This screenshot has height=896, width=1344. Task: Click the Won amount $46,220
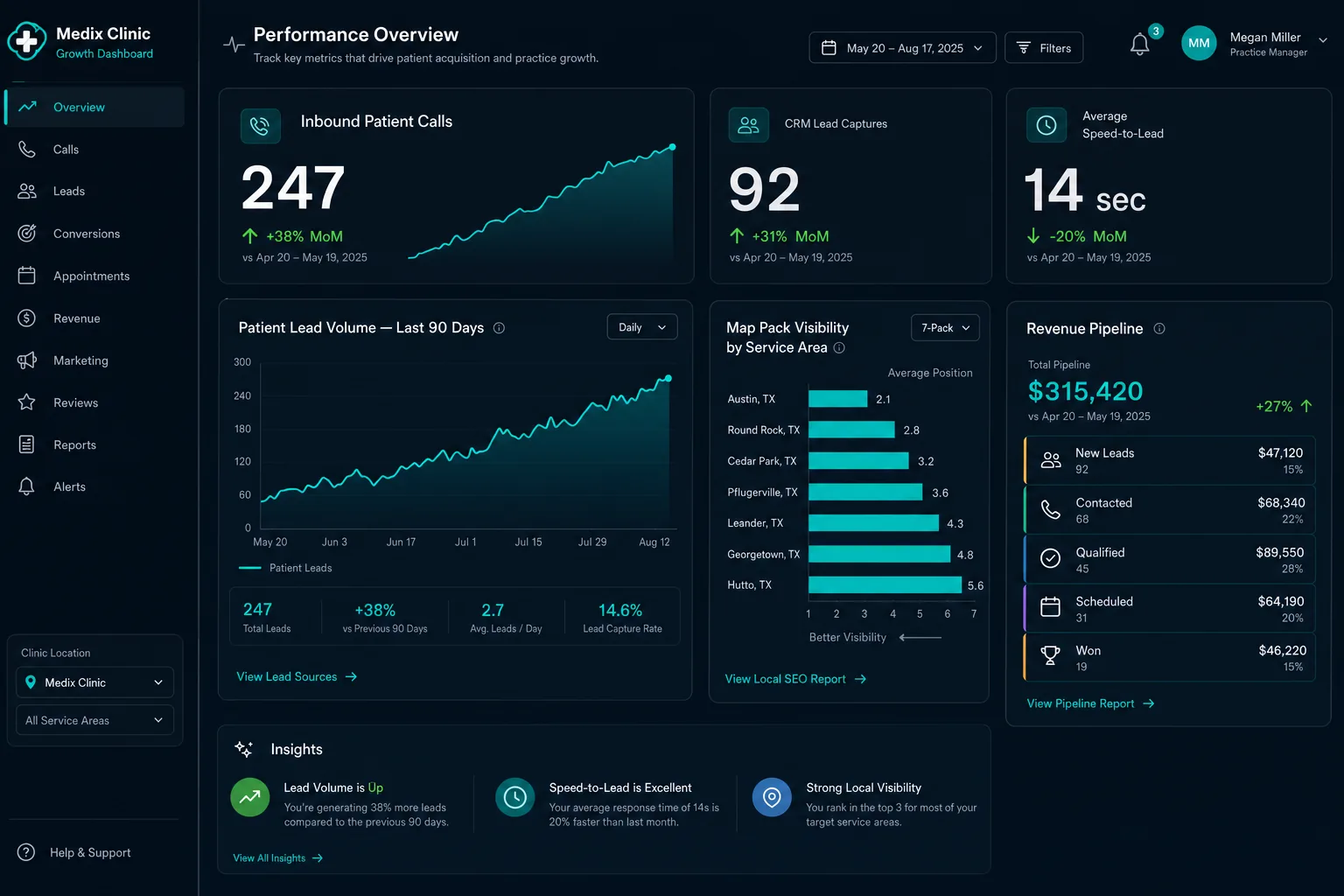point(1283,651)
